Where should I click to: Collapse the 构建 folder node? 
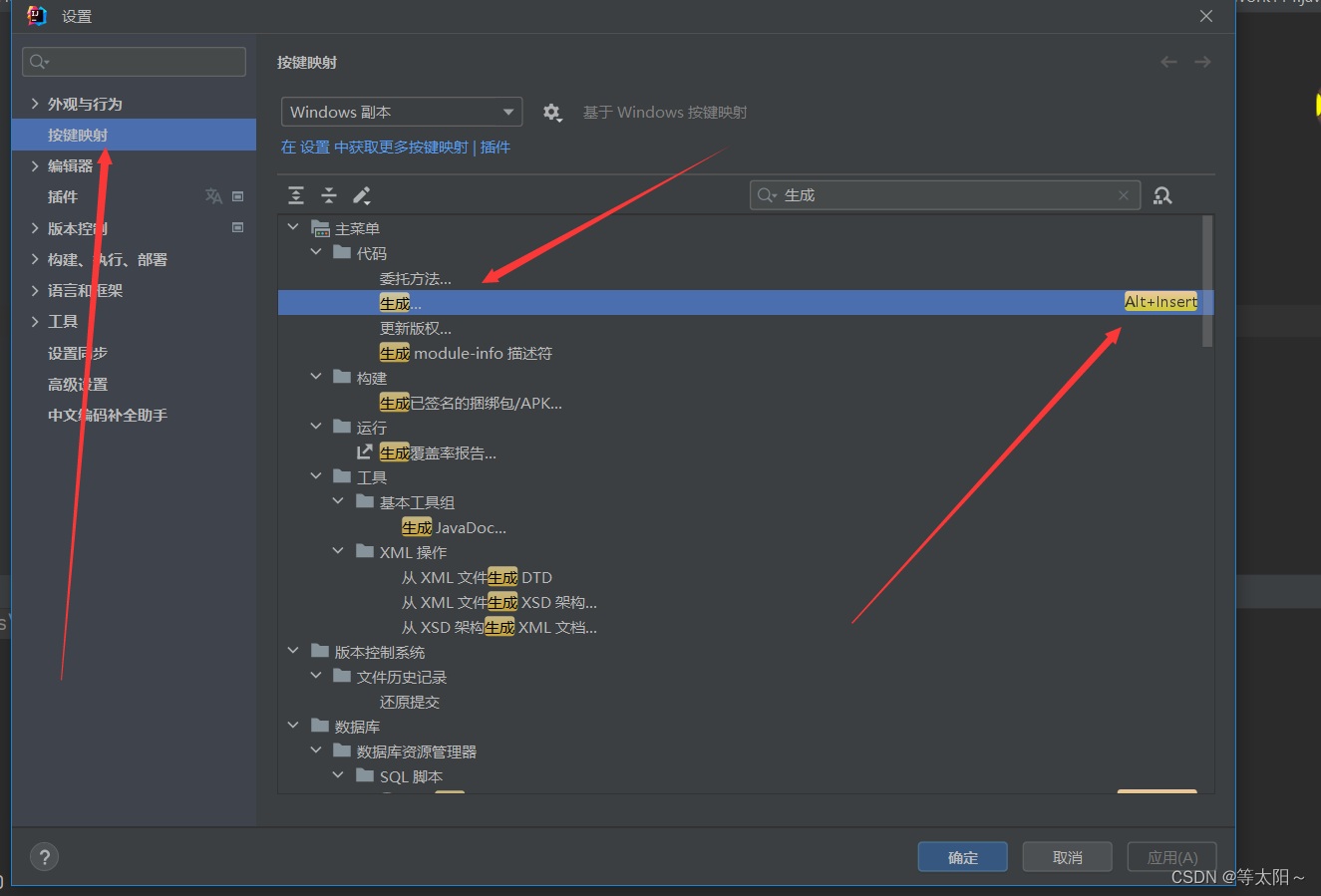[x=316, y=377]
